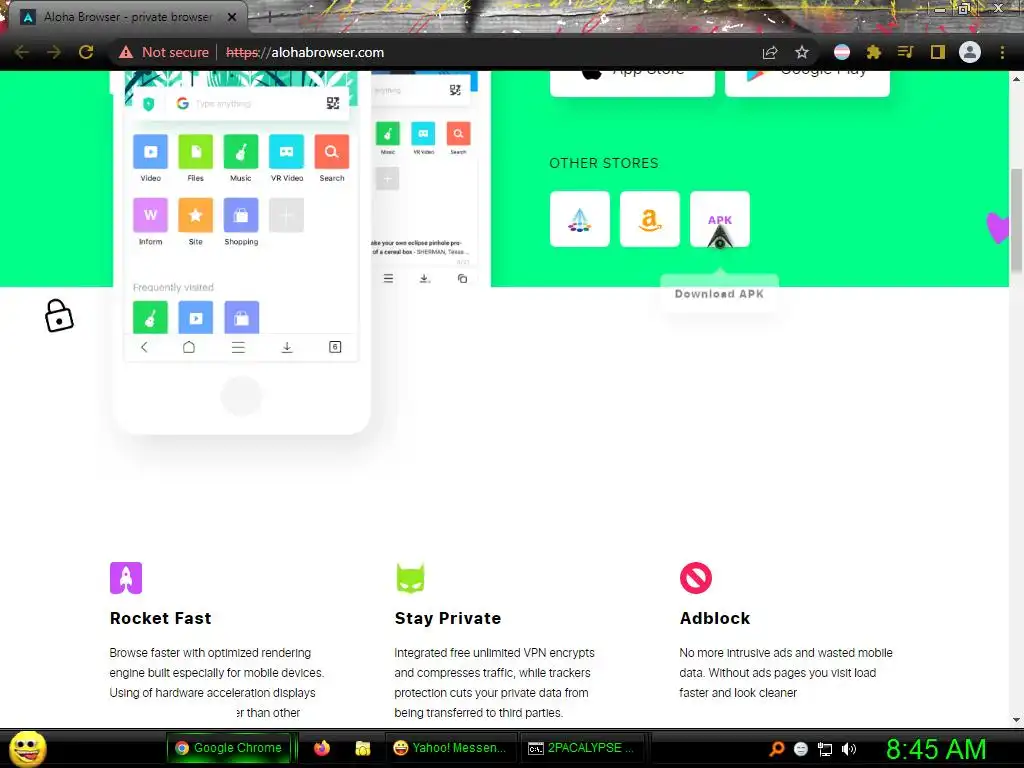Open the Huawei AppGallery store button
The width and height of the screenshot is (1024, 768).
[x=580, y=219]
